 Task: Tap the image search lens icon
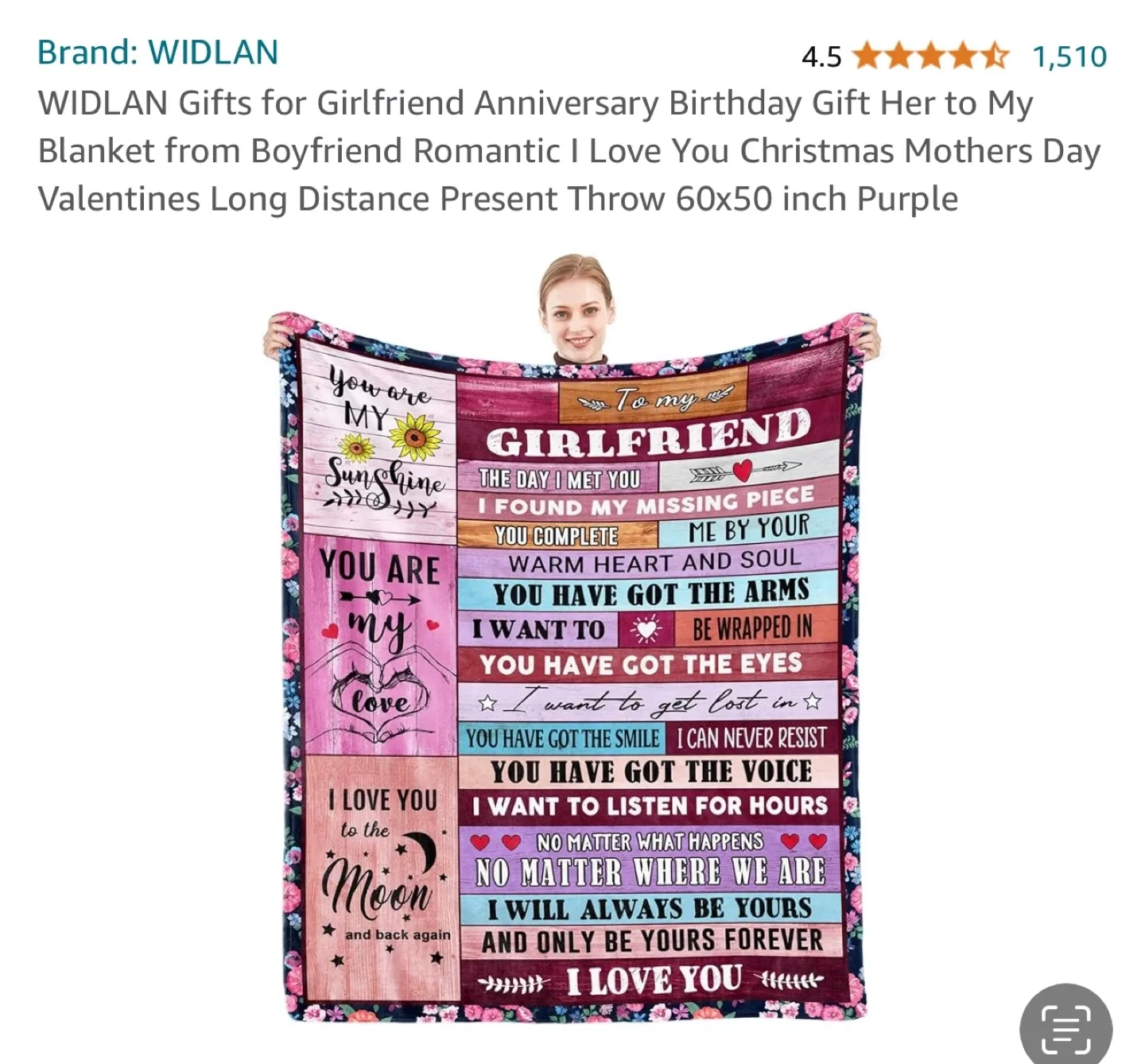[1065, 1028]
